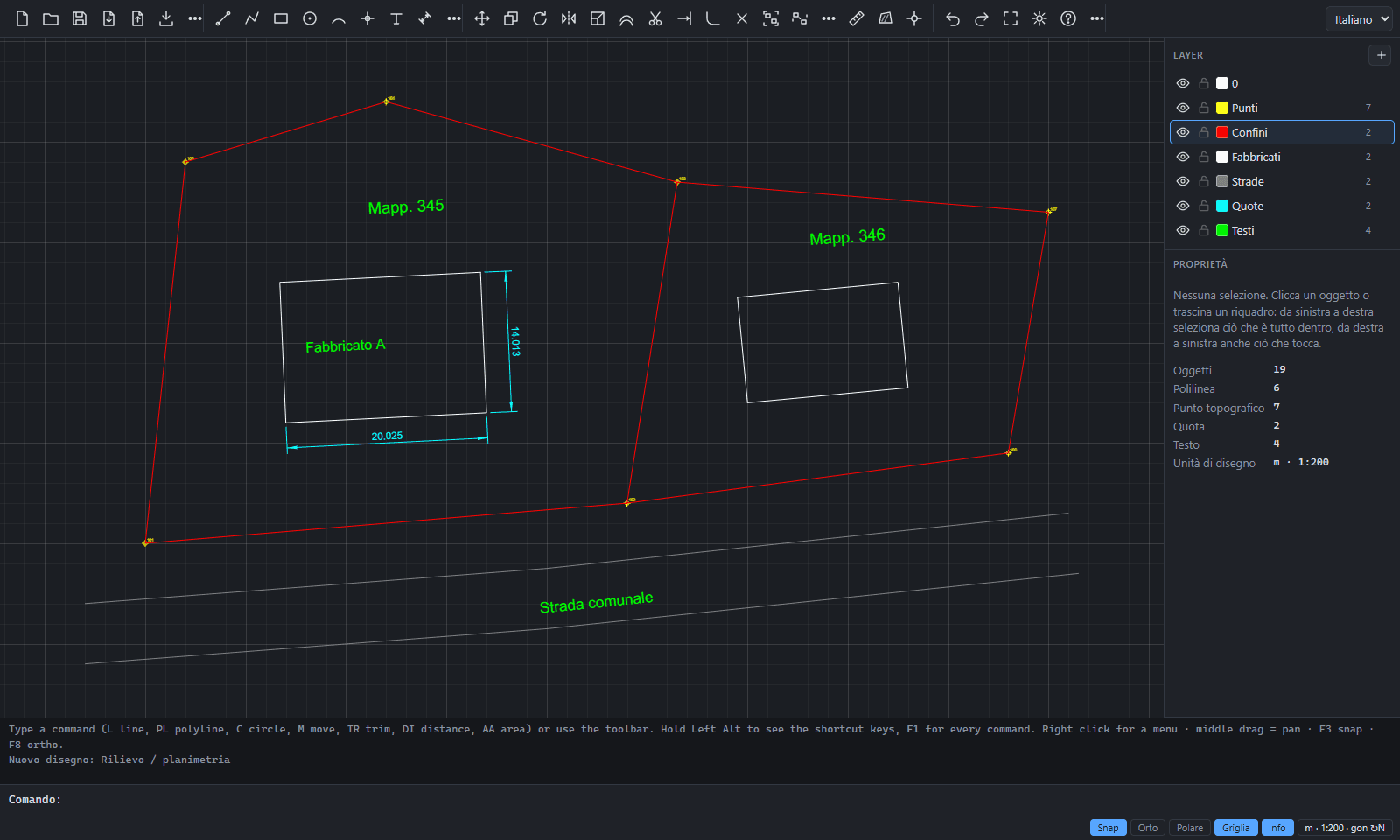Toggle light theme with the sun icon

coord(1039,18)
